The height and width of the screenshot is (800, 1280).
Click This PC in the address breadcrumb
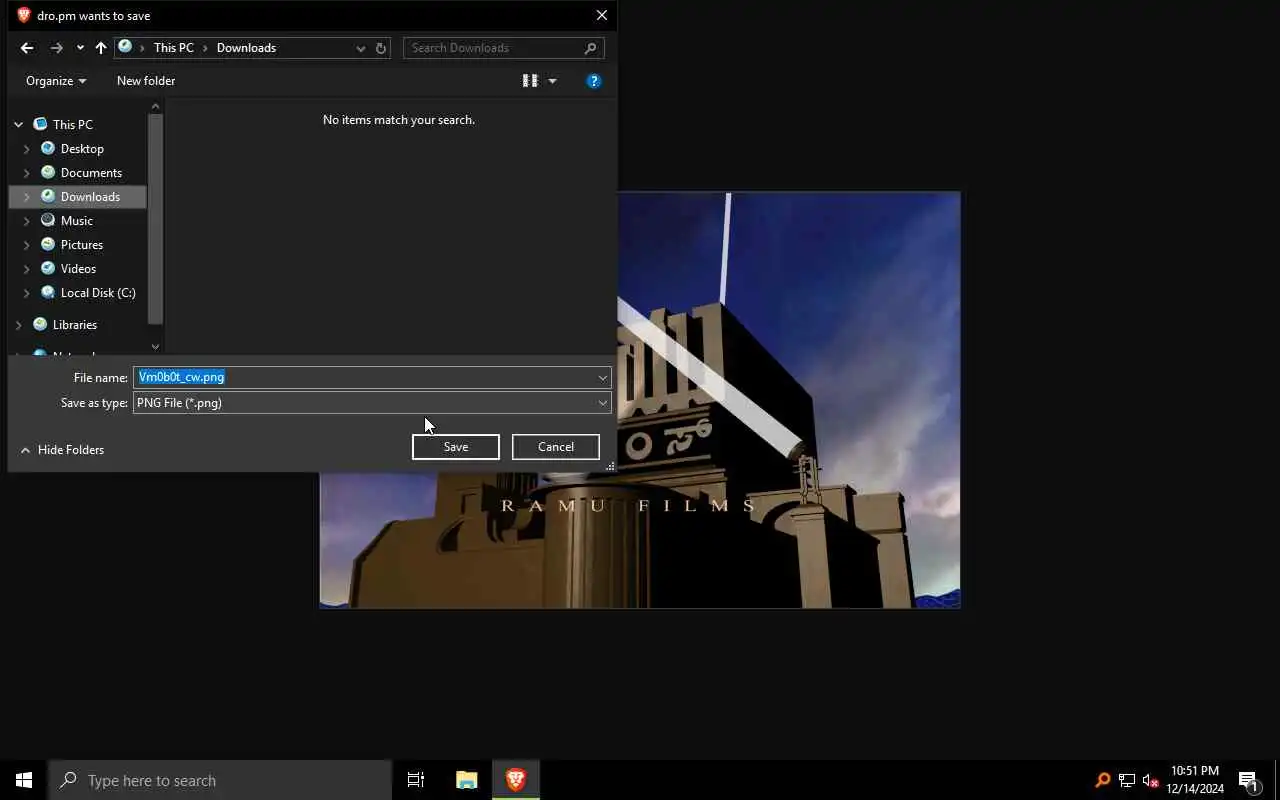(173, 48)
